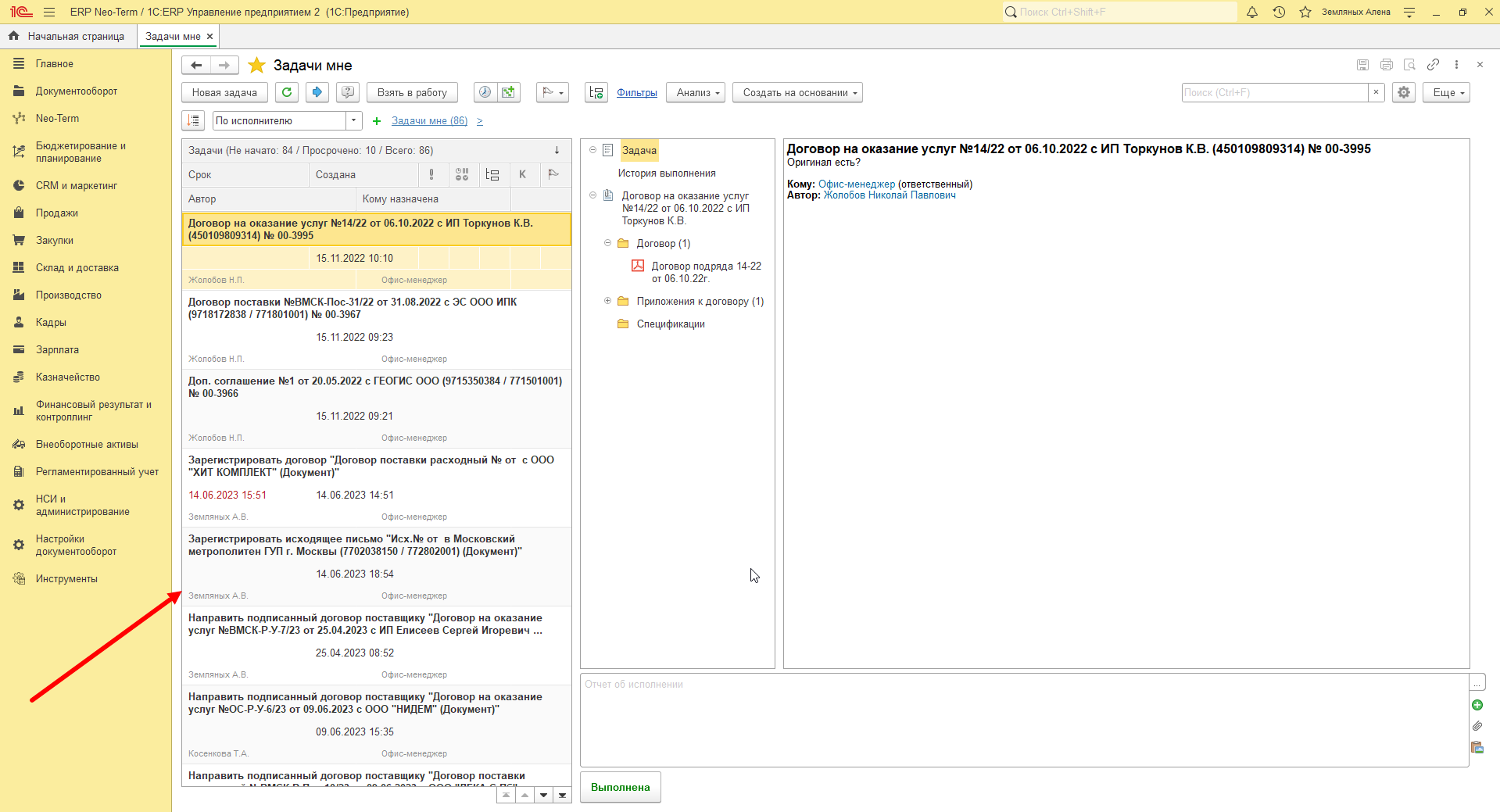Click the green spreadsheet icon beside the clock
The width and height of the screenshot is (1500, 812).
[508, 92]
